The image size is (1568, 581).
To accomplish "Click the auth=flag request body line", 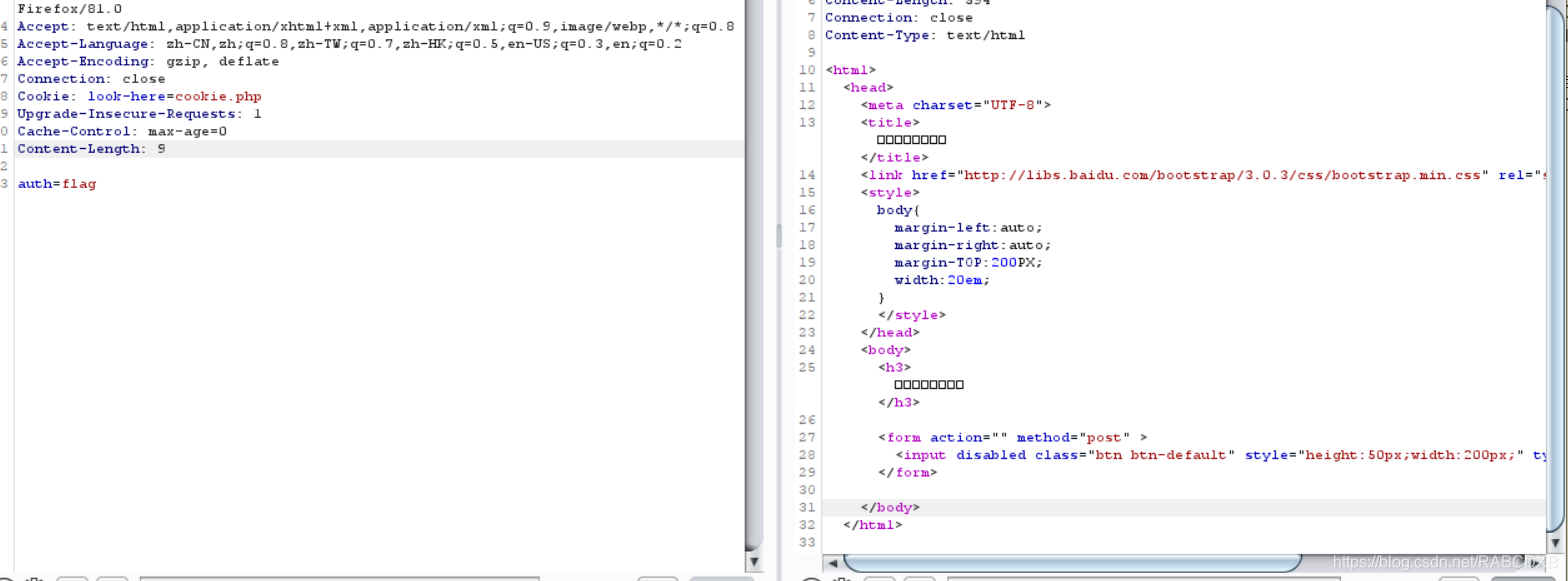I will pos(57,184).
